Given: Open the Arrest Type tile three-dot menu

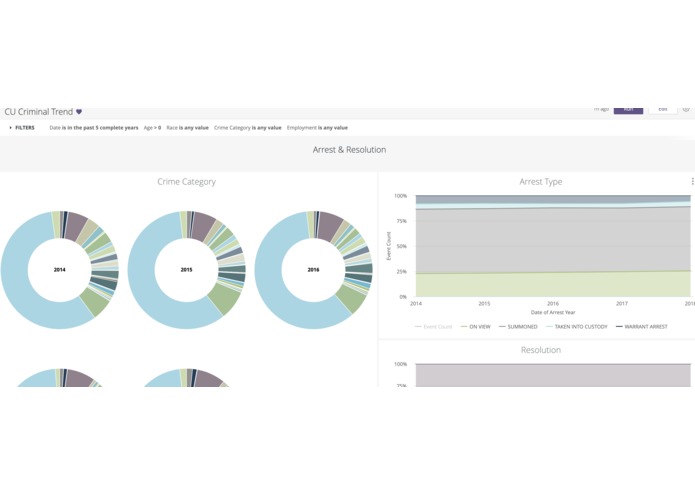Looking at the screenshot, I should click(692, 181).
